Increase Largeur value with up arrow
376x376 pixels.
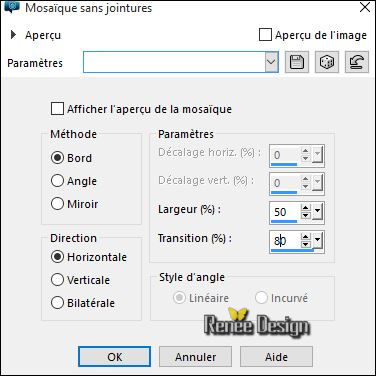pyautogui.click(x=306, y=208)
